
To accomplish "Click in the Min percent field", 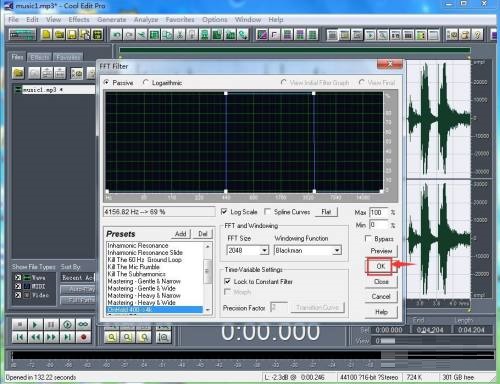I will (379, 225).
